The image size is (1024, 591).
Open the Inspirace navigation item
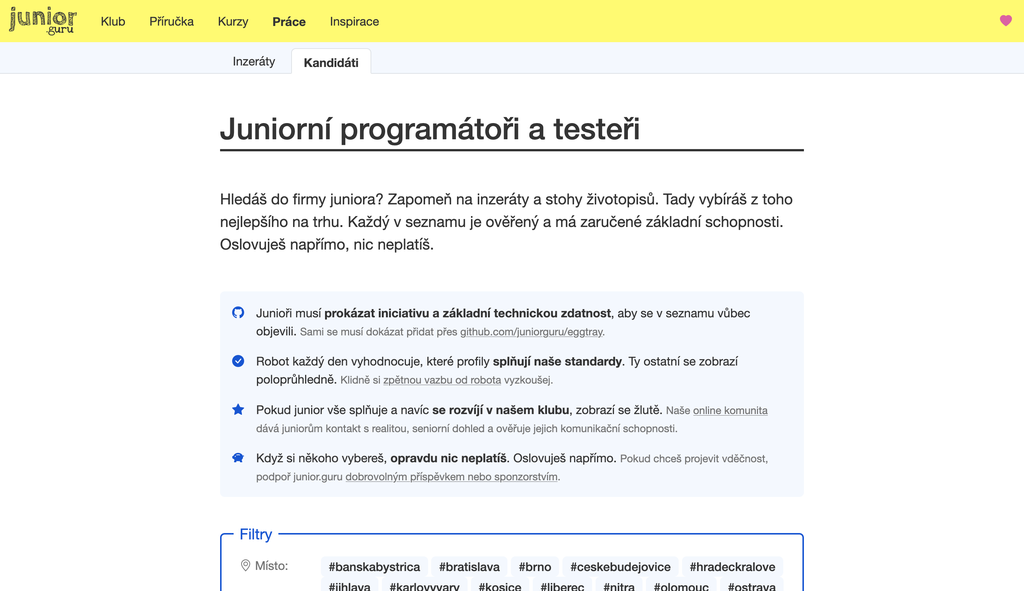(354, 21)
